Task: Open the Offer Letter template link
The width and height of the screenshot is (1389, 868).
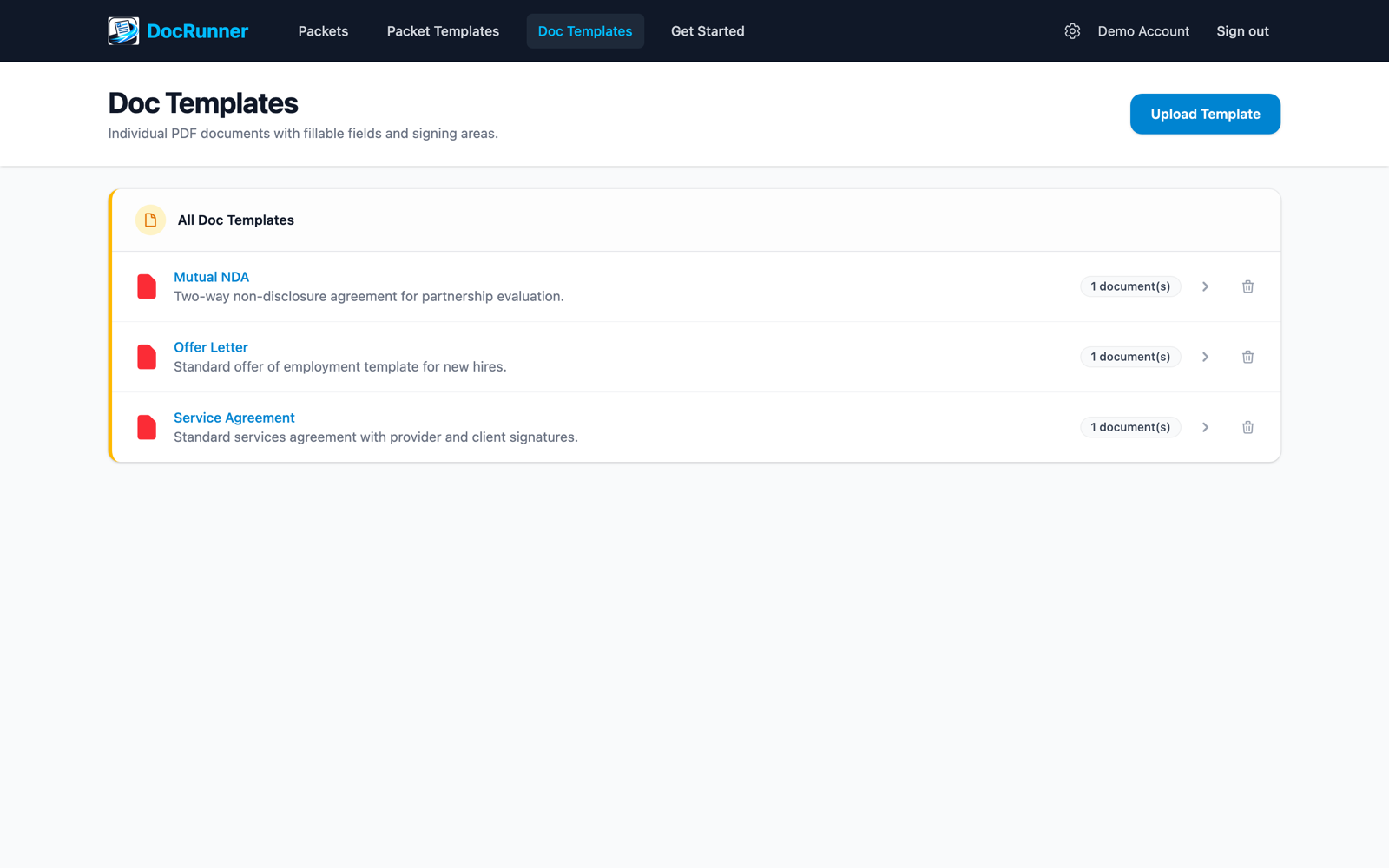Action: point(211,347)
